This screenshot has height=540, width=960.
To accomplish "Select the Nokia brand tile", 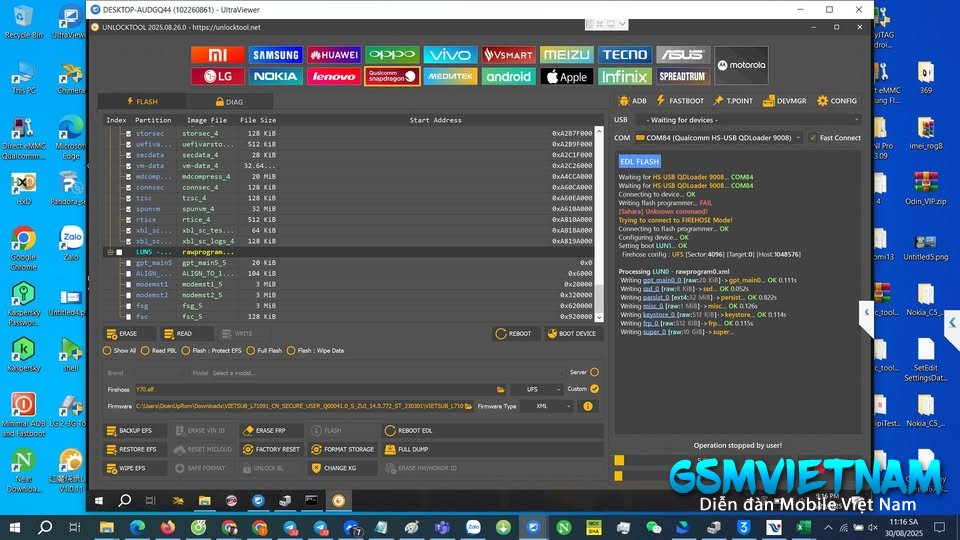I will tap(276, 77).
